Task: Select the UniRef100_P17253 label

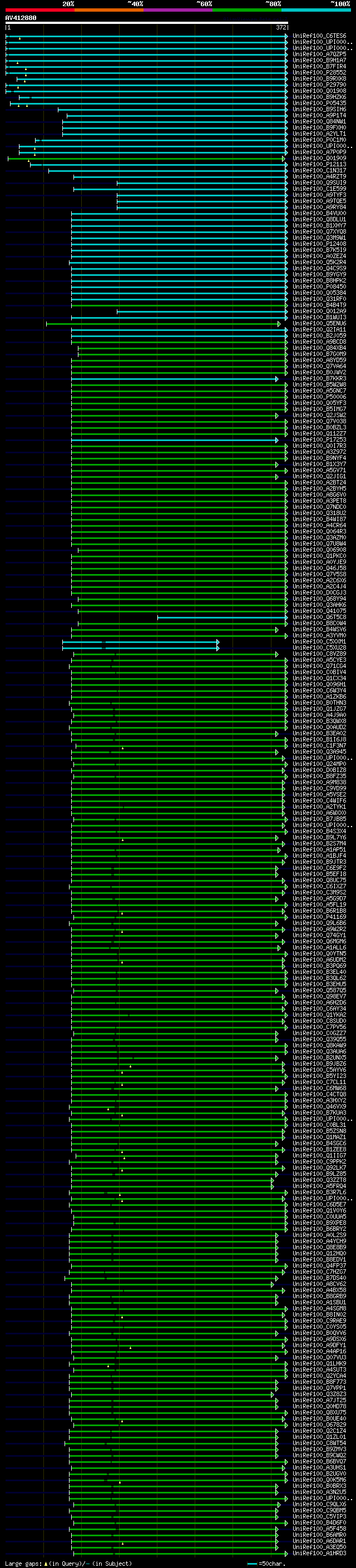Action: coord(319,439)
